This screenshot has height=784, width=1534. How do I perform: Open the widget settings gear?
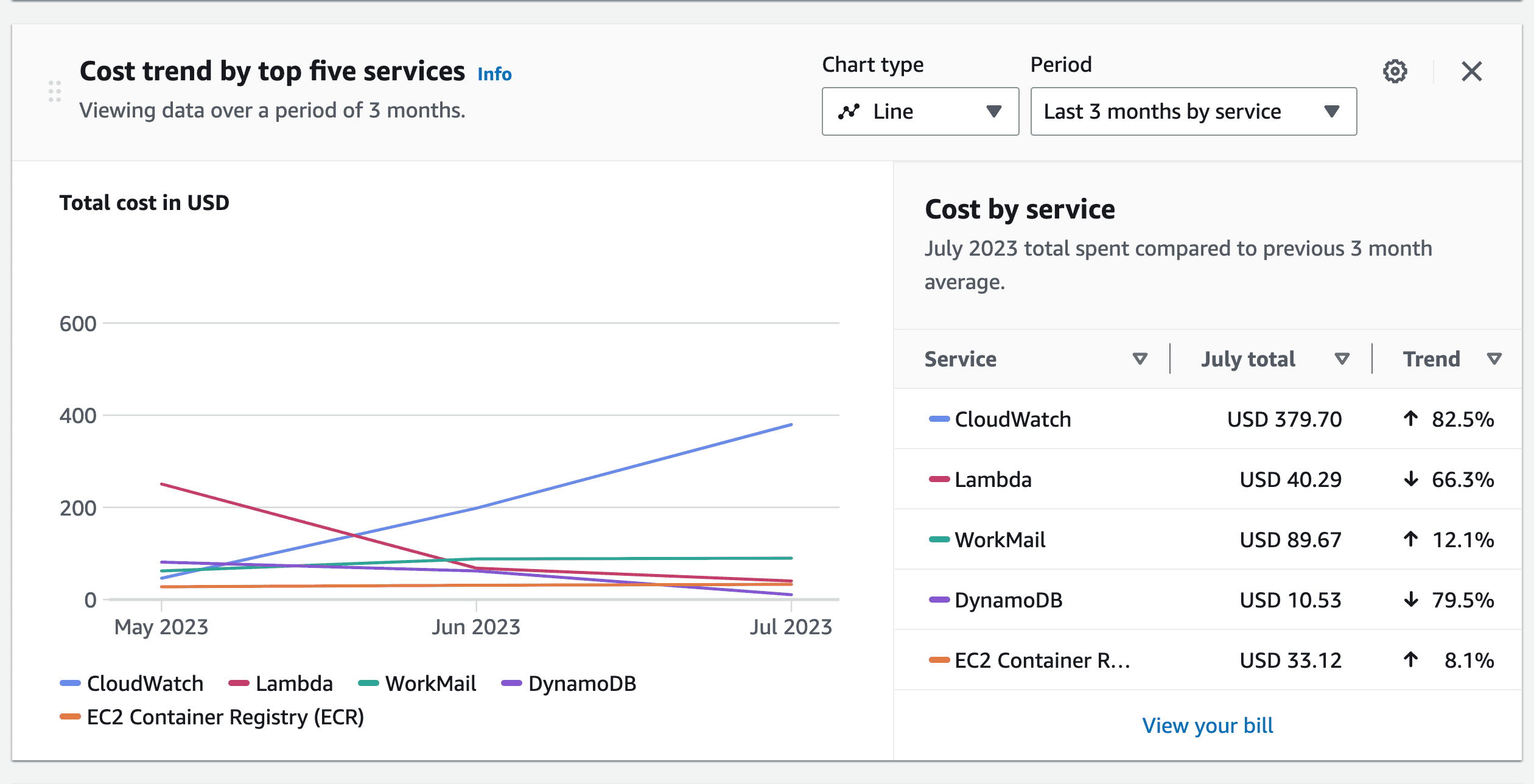[x=1396, y=71]
